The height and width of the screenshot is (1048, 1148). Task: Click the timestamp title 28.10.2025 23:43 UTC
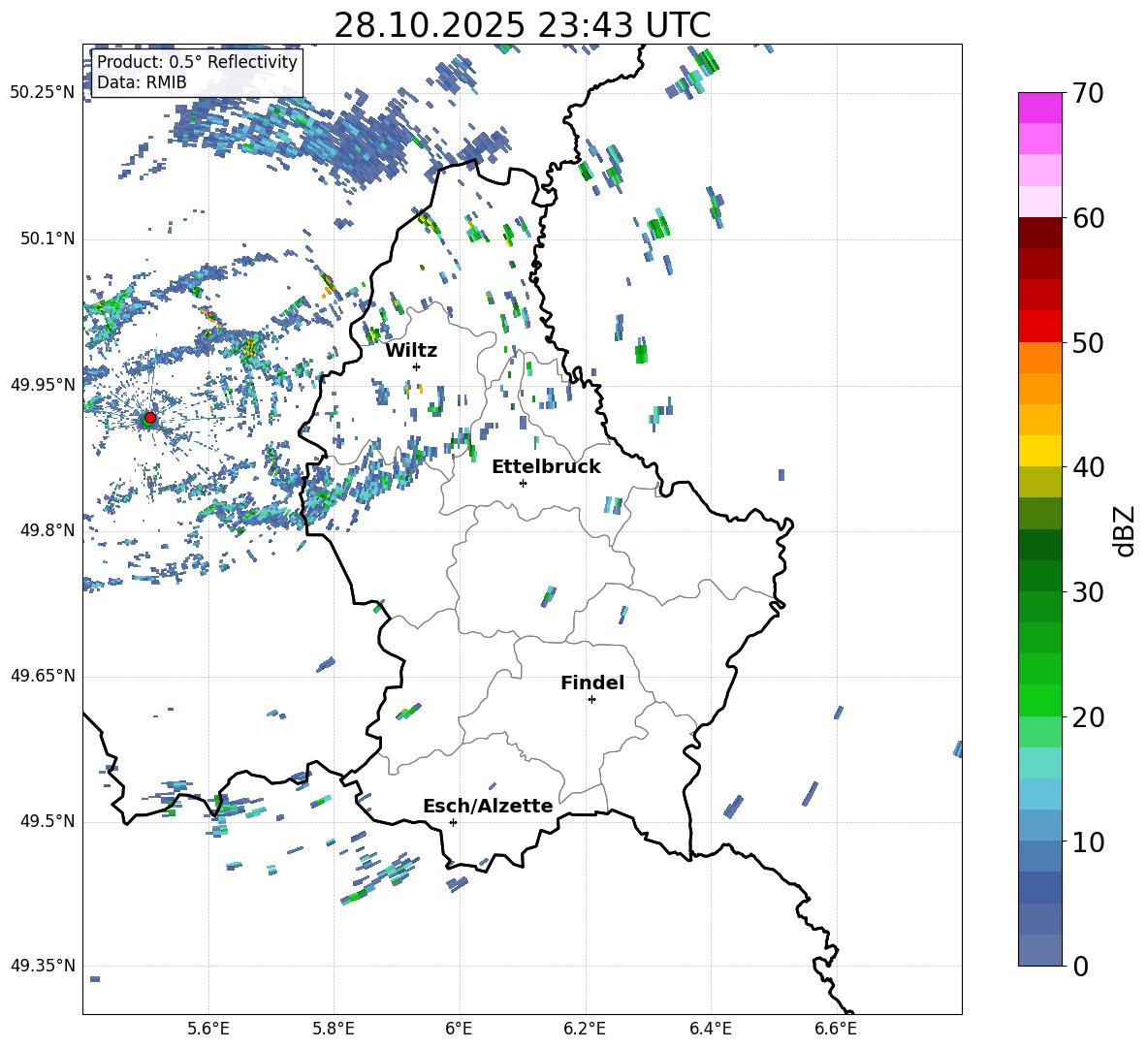point(522,25)
